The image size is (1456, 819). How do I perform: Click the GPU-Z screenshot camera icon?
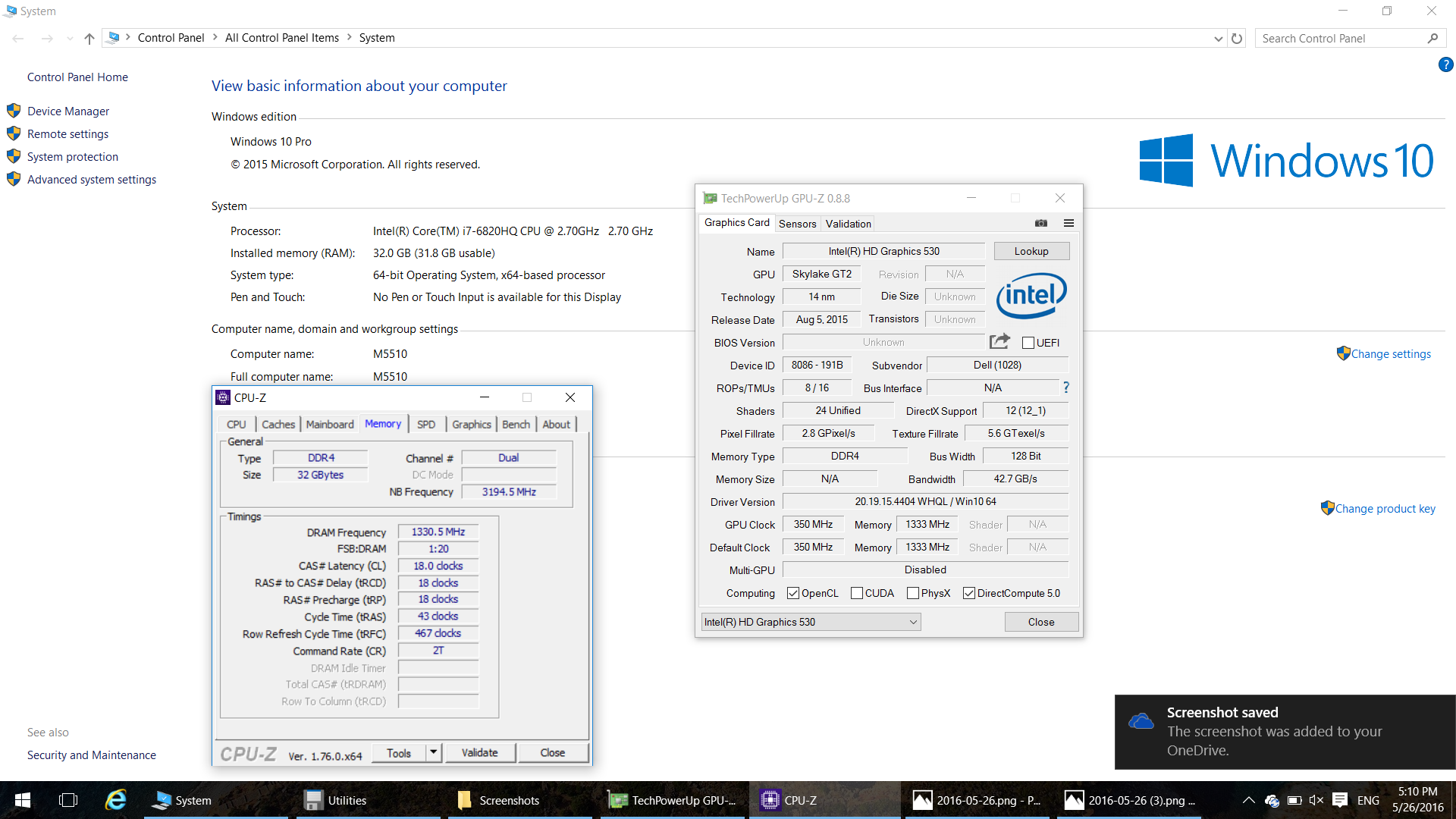1041,223
